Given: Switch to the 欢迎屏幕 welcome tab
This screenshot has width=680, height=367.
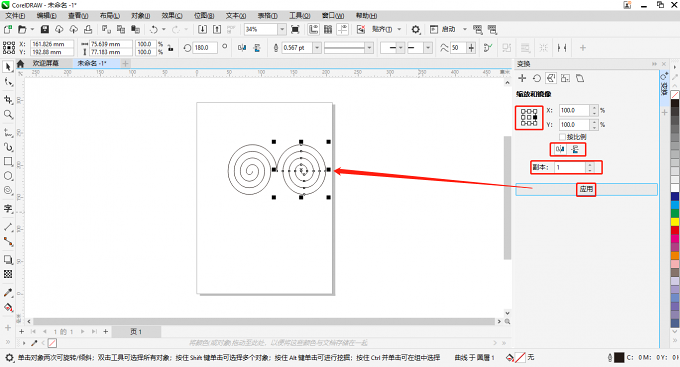Looking at the screenshot, I should tap(46, 63).
